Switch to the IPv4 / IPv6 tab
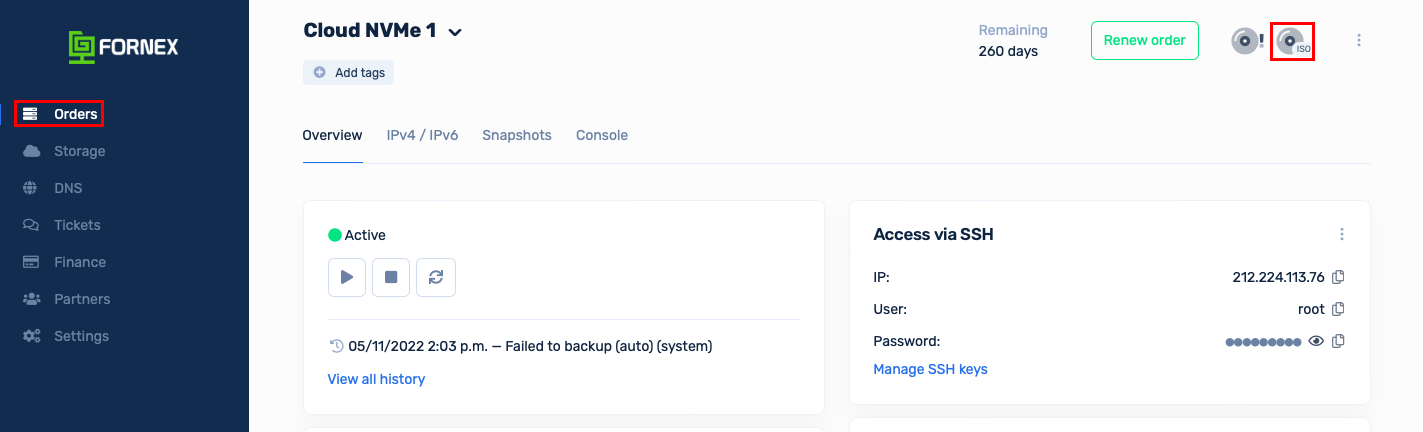 pos(422,135)
